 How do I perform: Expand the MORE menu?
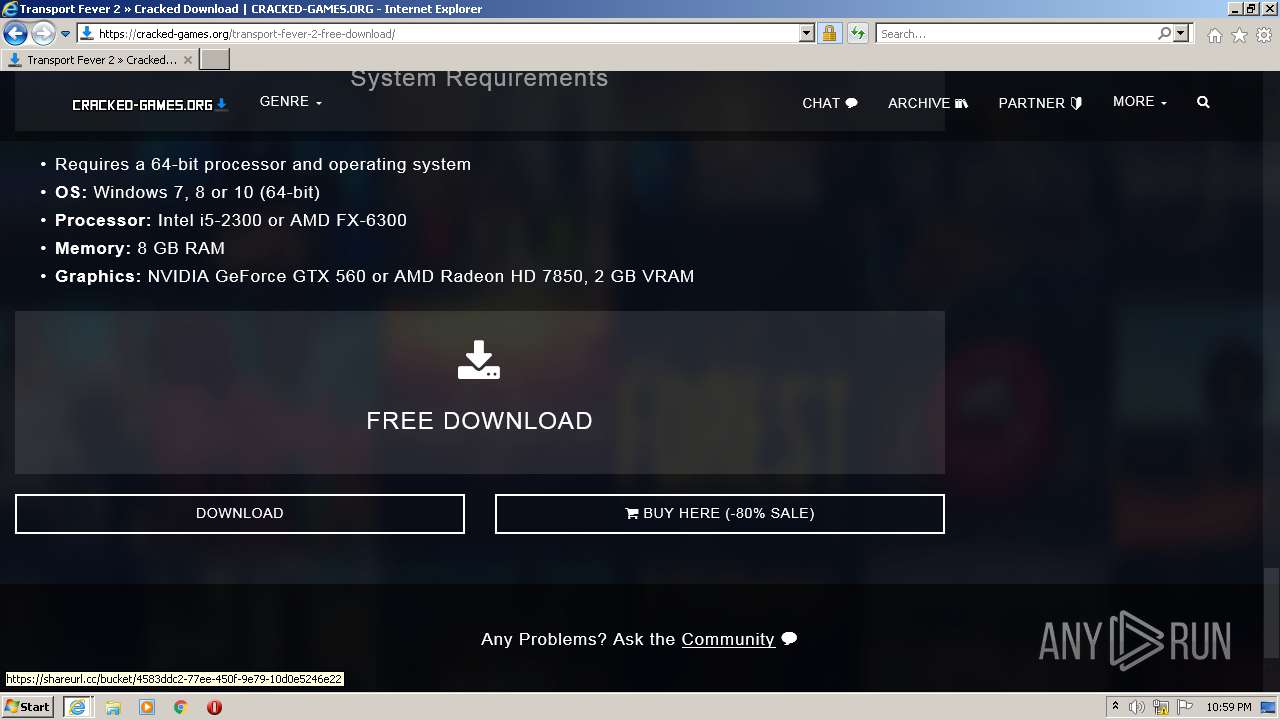click(1140, 102)
